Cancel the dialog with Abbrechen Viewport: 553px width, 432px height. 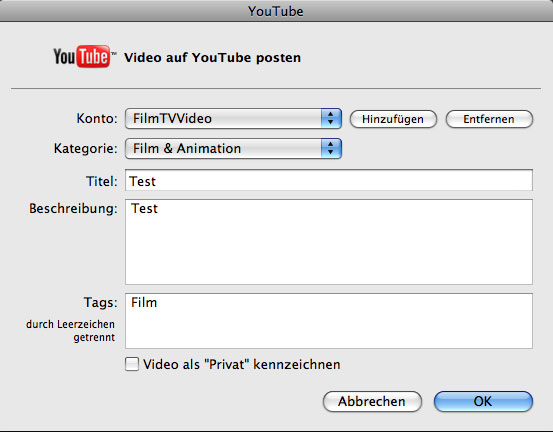372,401
